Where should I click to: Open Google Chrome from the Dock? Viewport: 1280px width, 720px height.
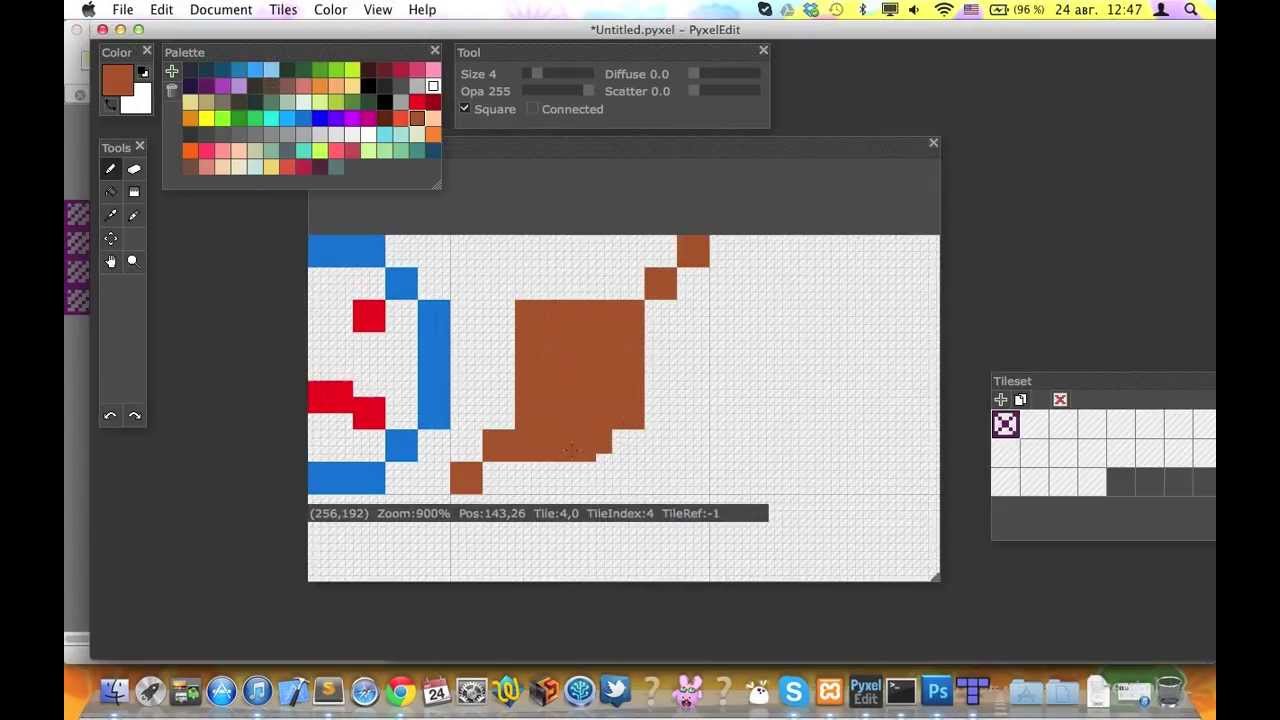401,691
